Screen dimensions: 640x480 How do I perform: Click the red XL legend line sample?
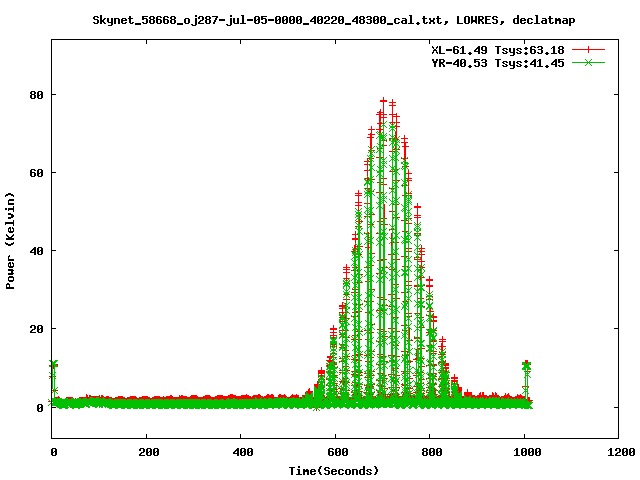[x=588, y=50]
